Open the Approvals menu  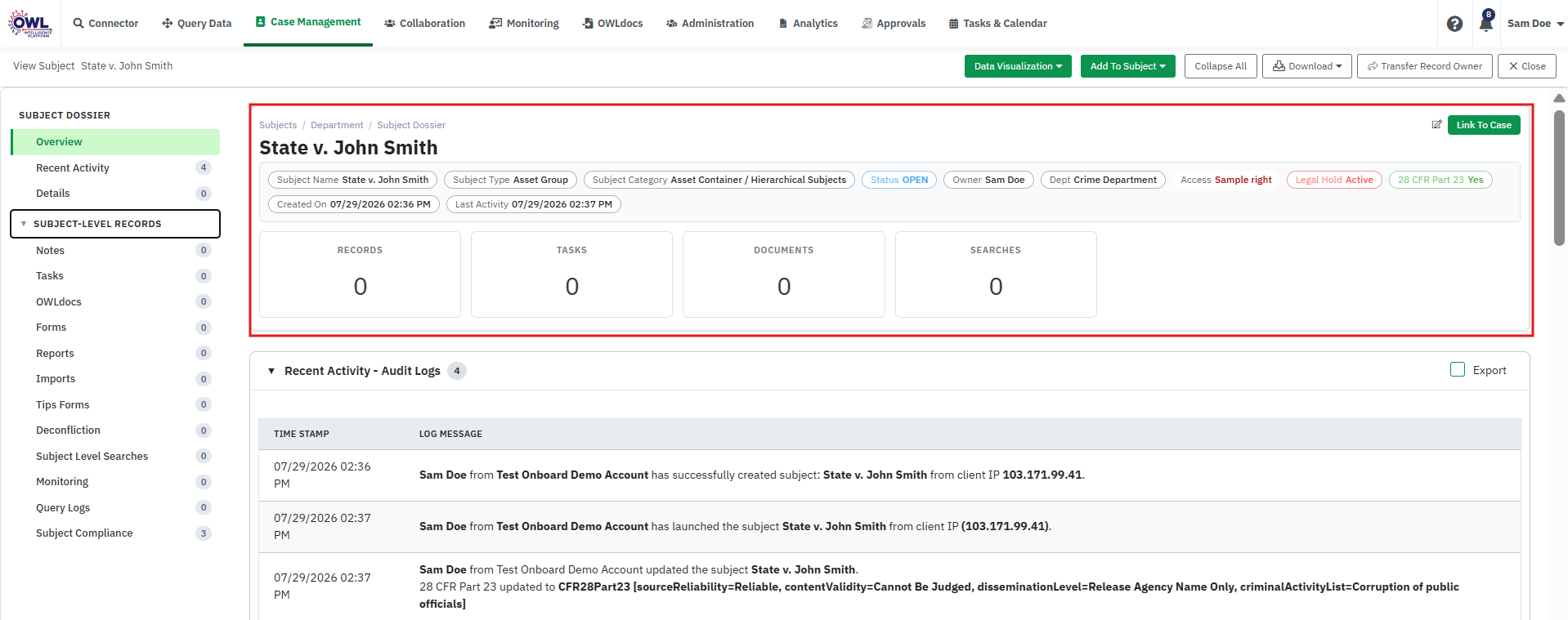894,24
